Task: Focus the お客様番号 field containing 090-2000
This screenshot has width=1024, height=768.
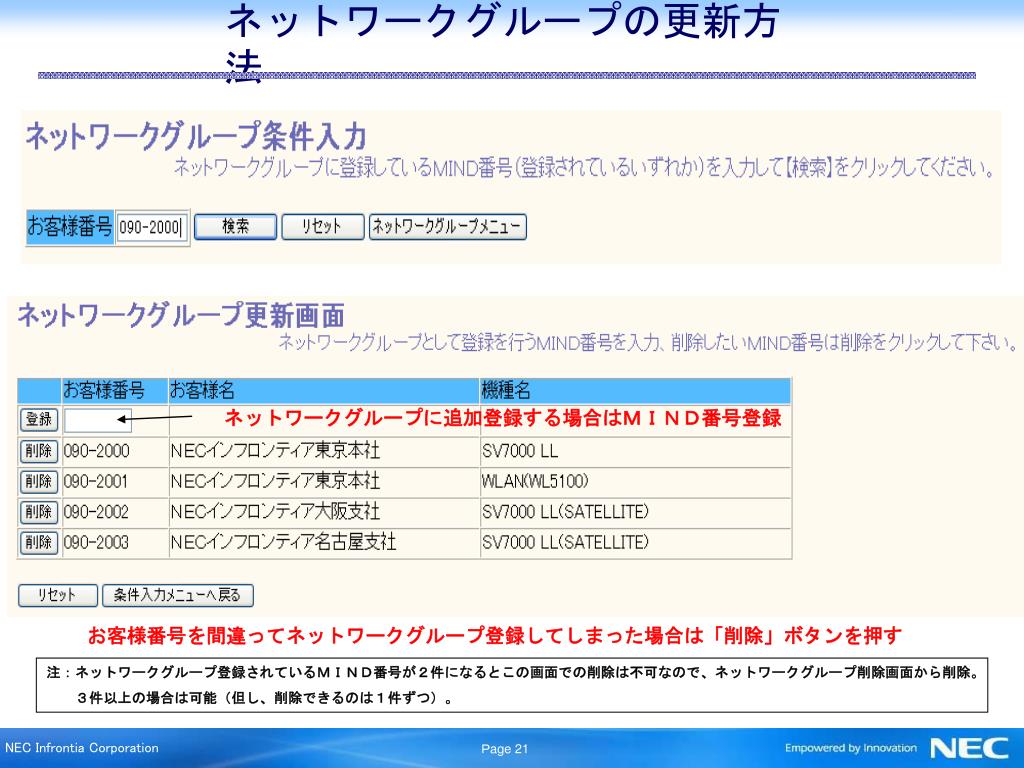Action: (x=152, y=227)
